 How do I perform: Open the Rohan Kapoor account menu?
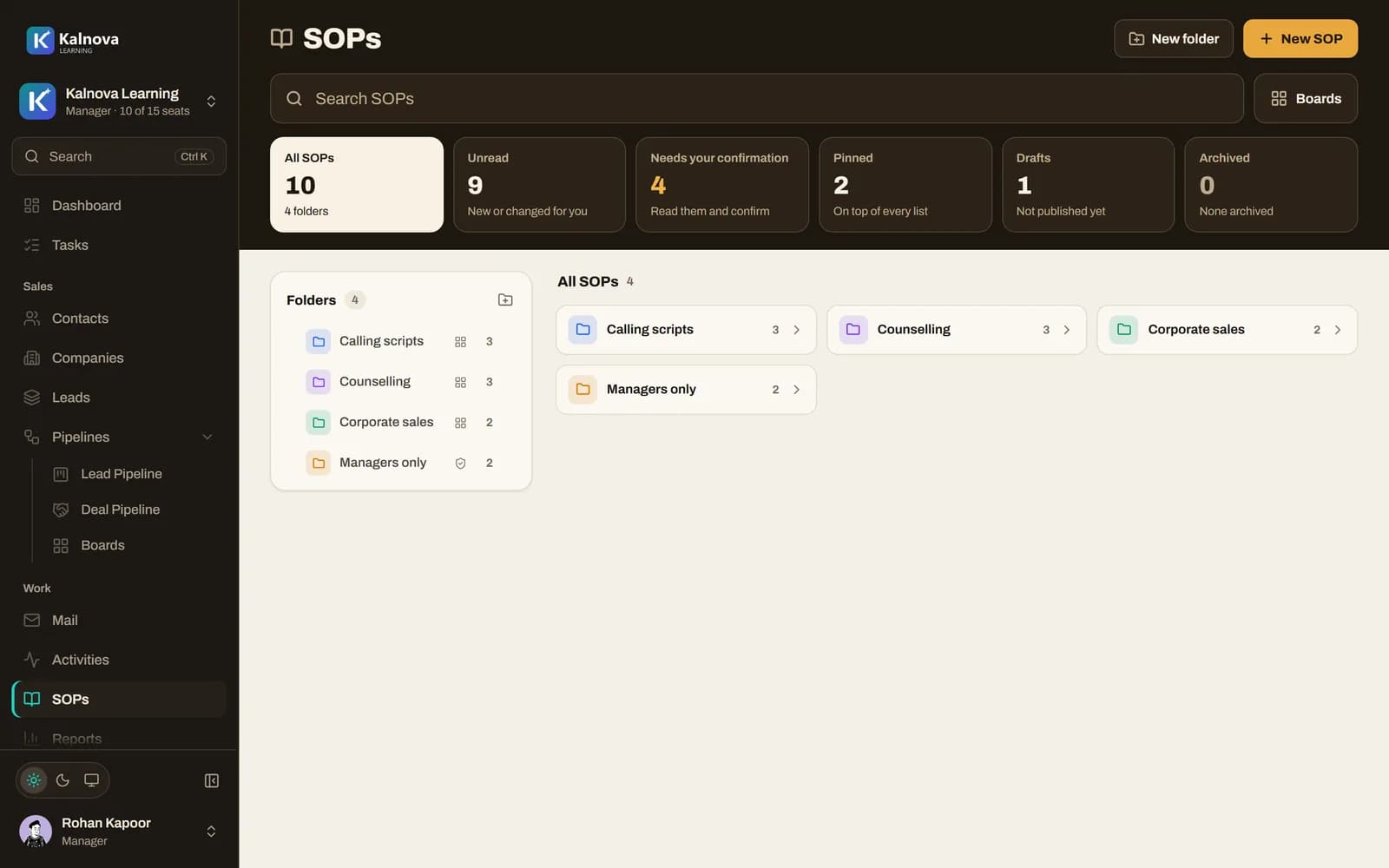click(x=119, y=831)
